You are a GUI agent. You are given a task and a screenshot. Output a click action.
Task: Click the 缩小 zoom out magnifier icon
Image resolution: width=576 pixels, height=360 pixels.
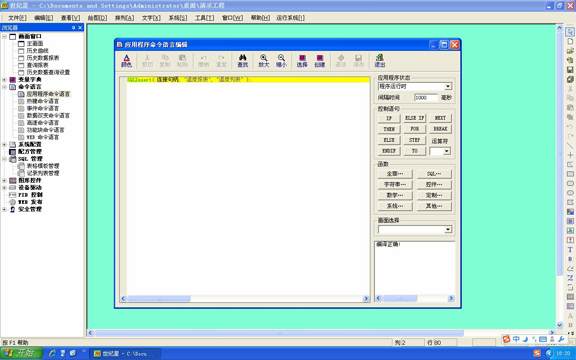pyautogui.click(x=281, y=61)
